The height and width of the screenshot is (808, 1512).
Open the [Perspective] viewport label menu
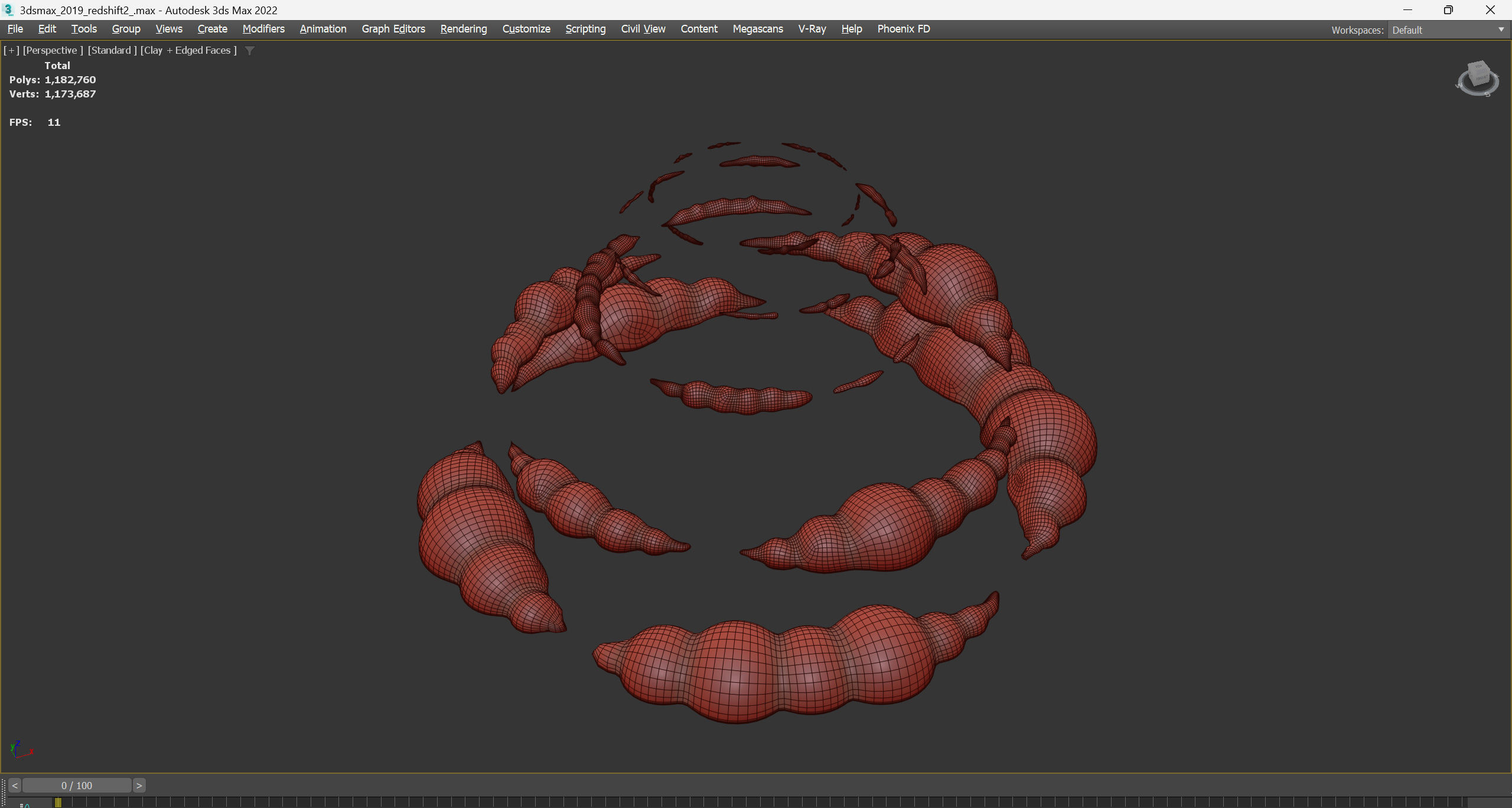coord(53,50)
